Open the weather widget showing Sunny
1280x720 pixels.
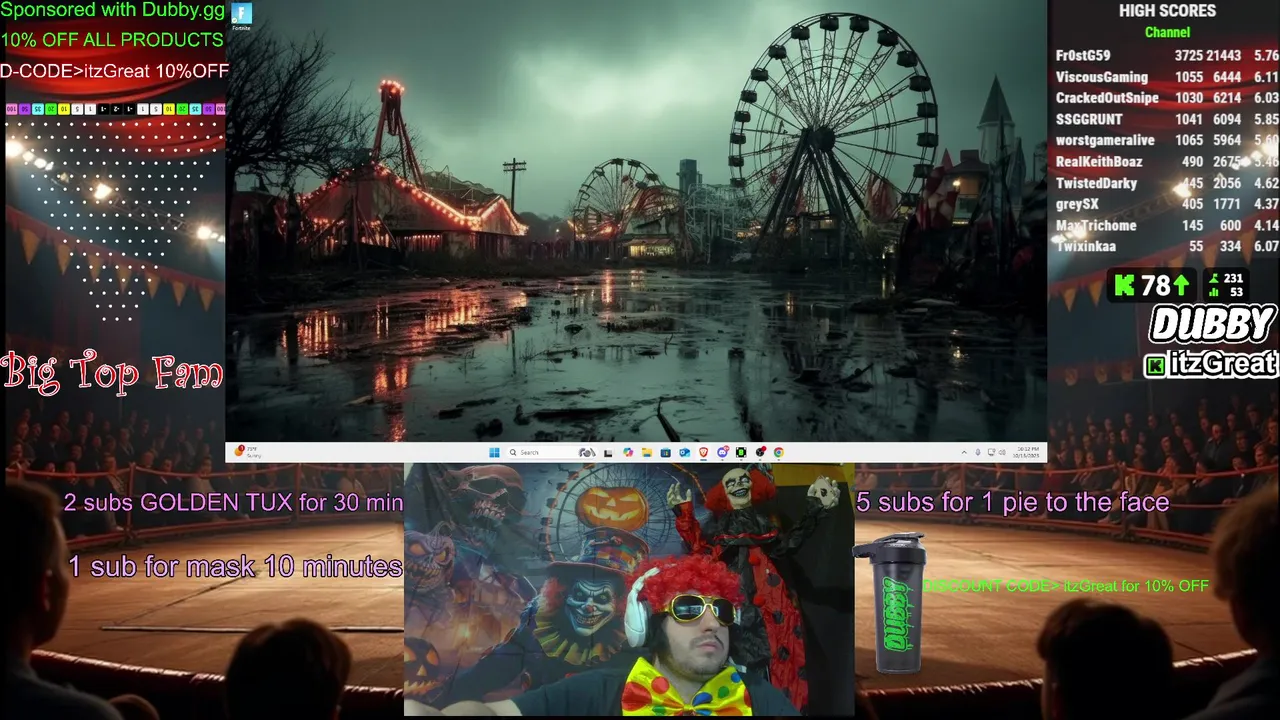[247, 452]
